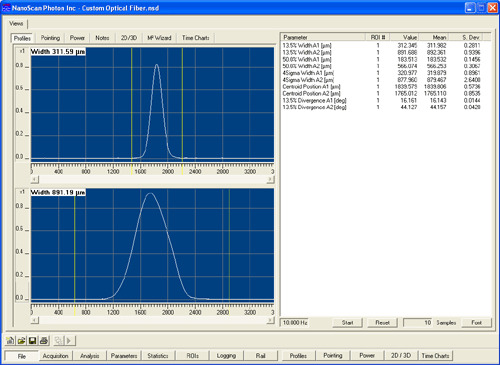This screenshot has height=365, width=500.
Task: Open the Parameters bottom tab
Action: pos(124,356)
